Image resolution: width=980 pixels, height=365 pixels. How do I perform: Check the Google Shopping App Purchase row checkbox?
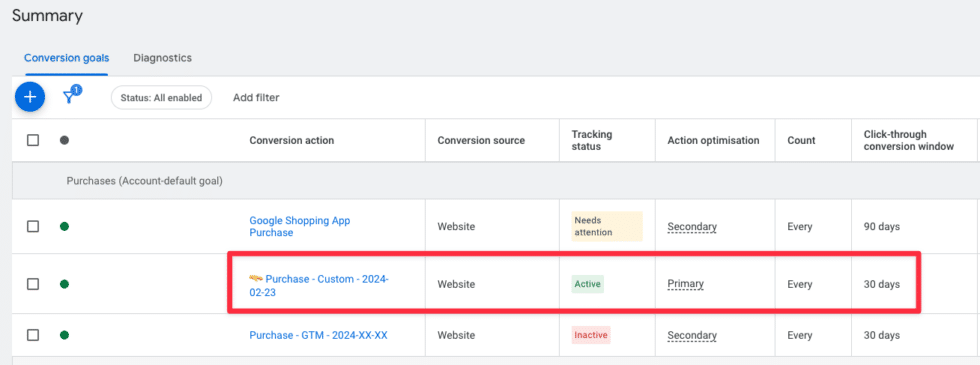[x=32, y=226]
